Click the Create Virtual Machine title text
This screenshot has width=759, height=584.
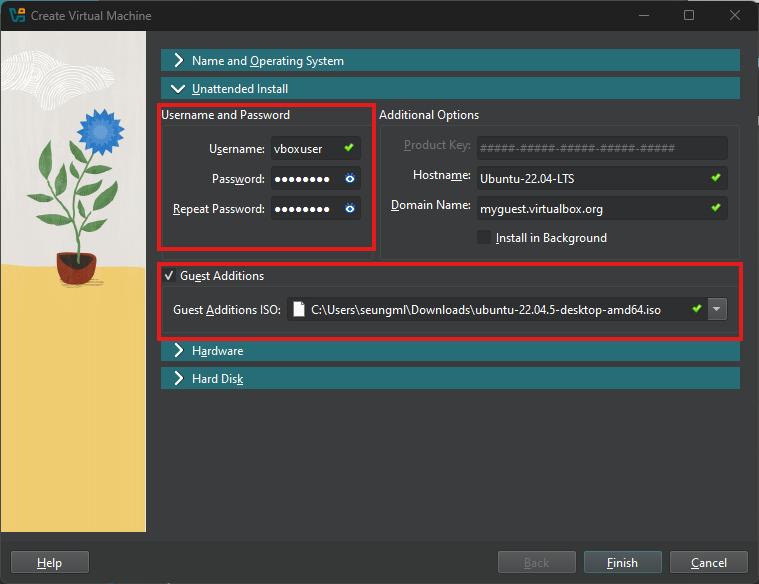[91, 15]
